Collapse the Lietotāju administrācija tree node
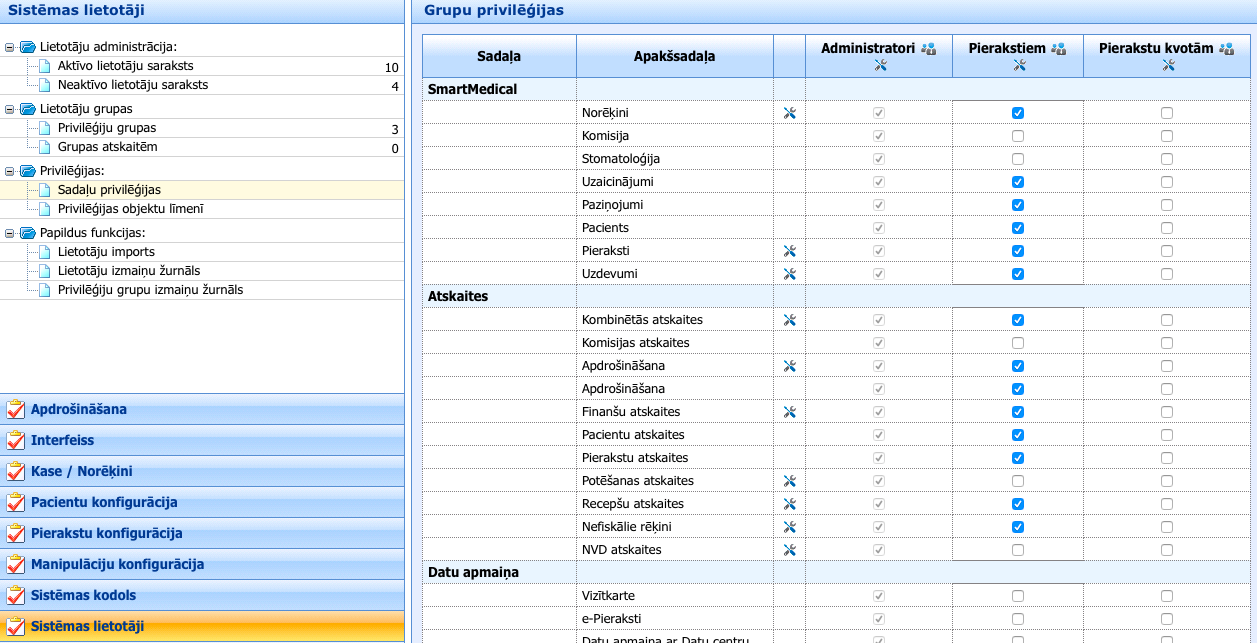 [x=9, y=47]
